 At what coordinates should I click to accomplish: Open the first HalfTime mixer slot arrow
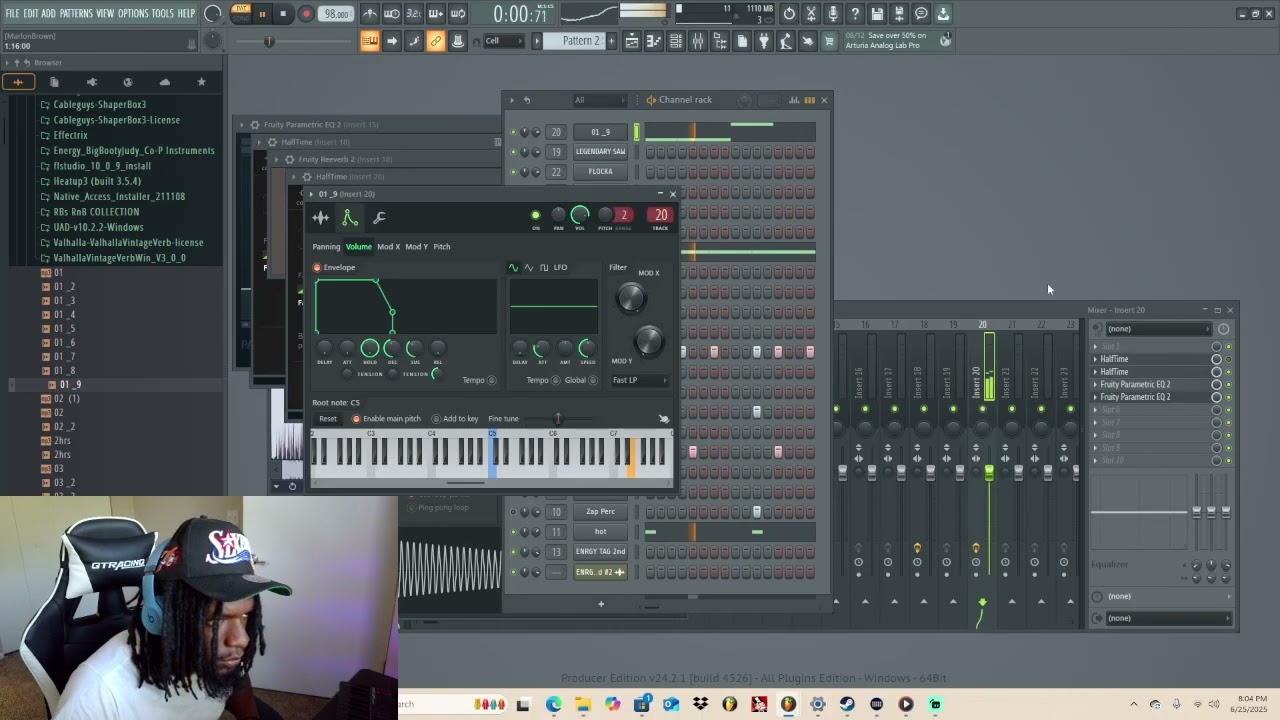pos(1095,359)
